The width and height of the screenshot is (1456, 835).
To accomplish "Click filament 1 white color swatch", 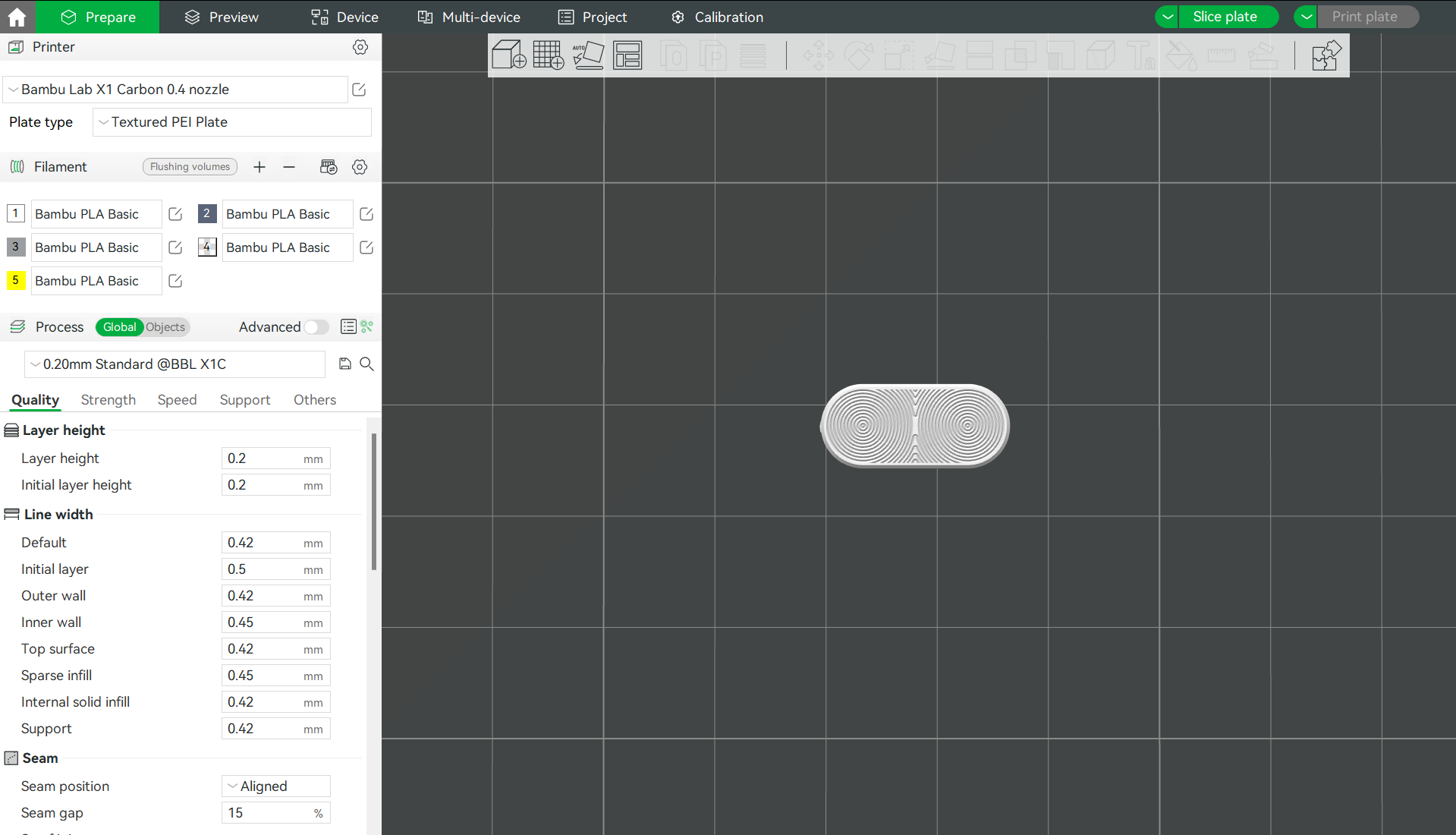I will (16, 213).
